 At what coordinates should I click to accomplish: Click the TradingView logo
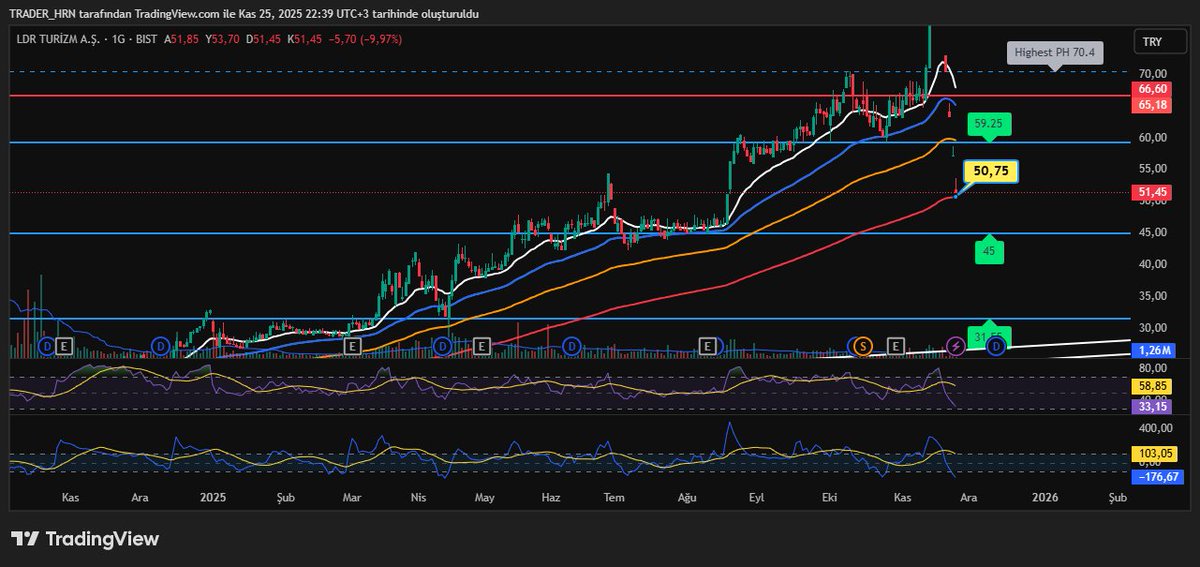[x=85, y=539]
